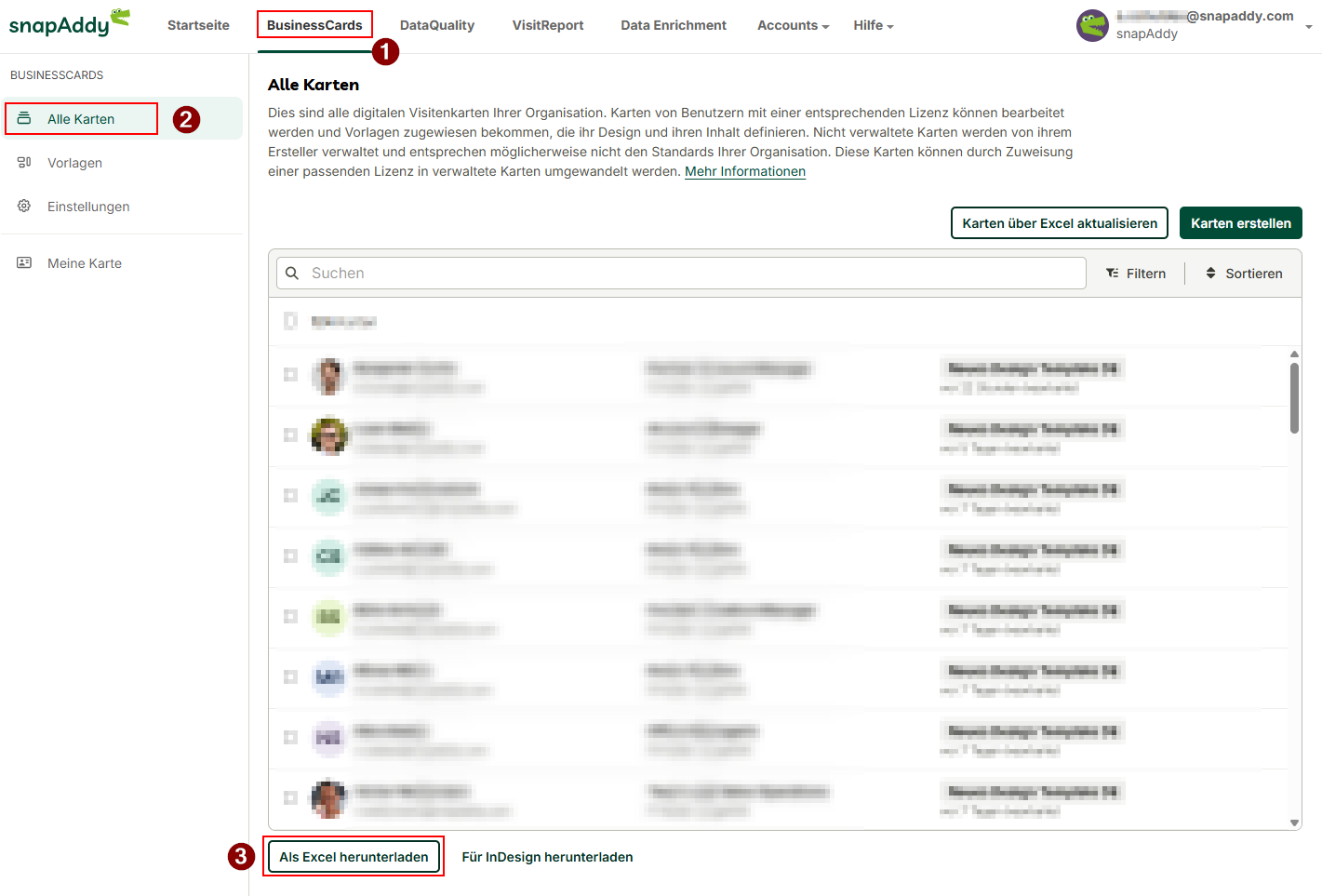Tick the checkbox of the eighth card row
Screen dimensions: 1322x896
290,797
